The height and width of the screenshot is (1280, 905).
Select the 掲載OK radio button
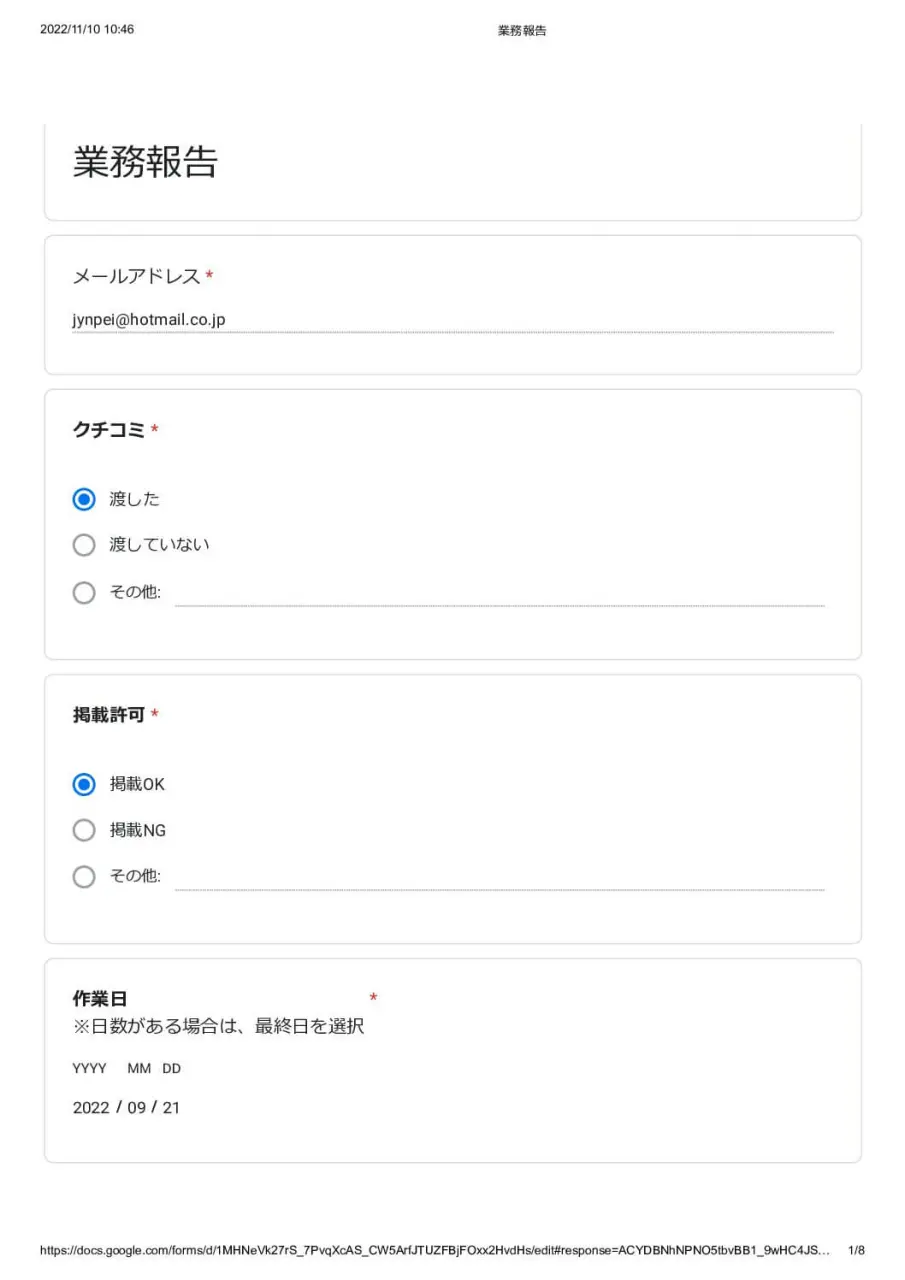pyautogui.click(x=84, y=785)
